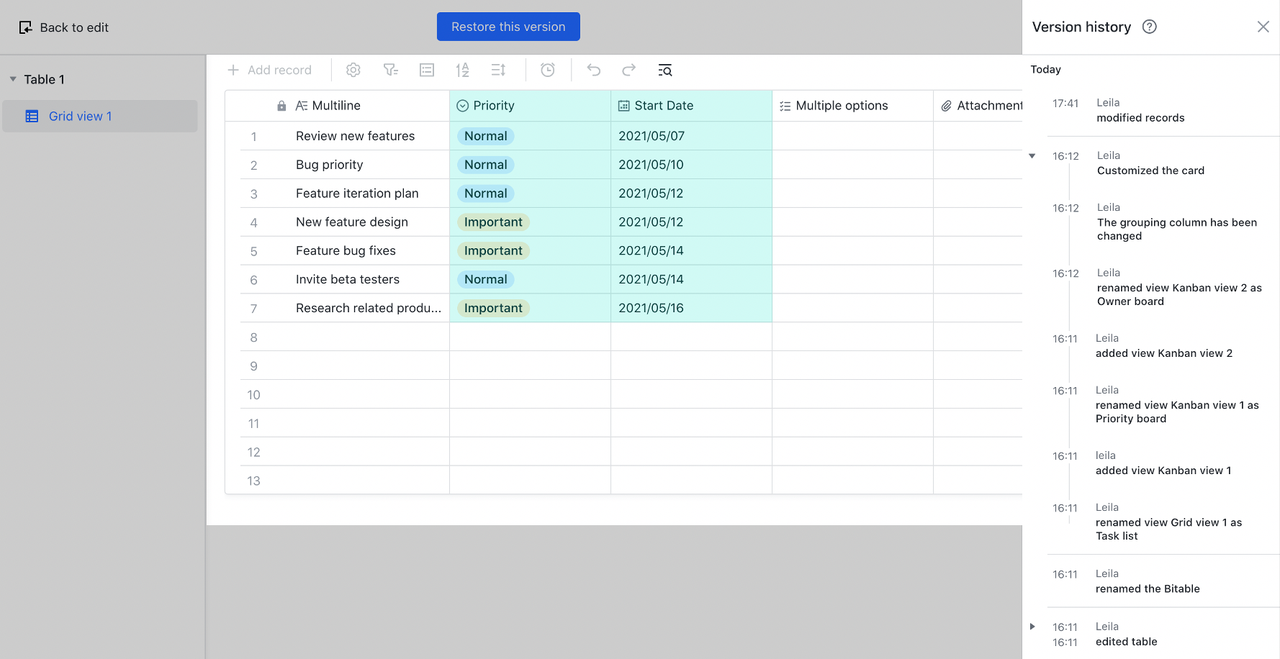
Task: Collapse the 16:12 version group arrow
Action: coord(1032,156)
